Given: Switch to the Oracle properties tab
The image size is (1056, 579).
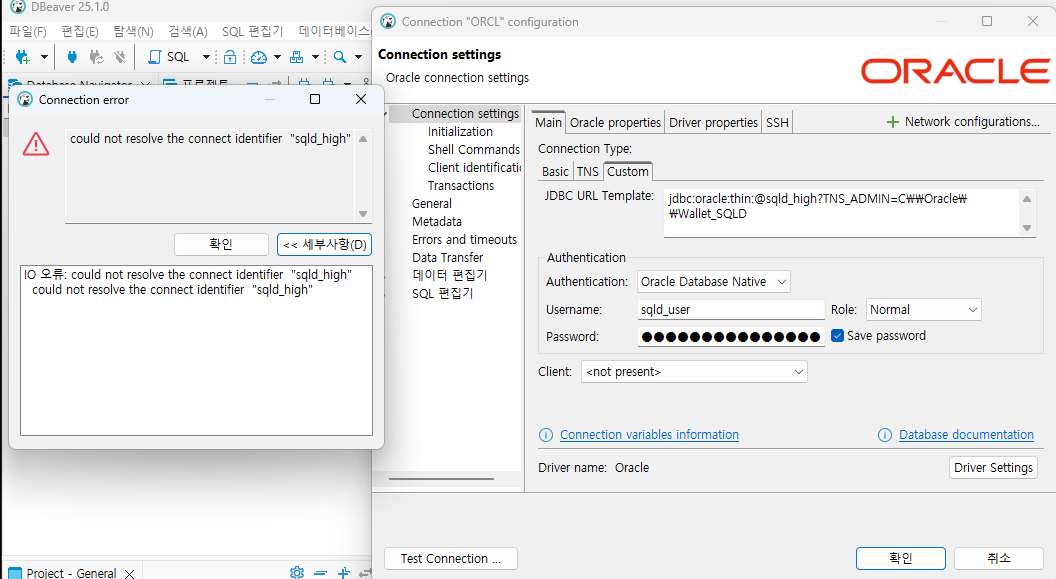Looking at the screenshot, I should (x=615, y=123).
